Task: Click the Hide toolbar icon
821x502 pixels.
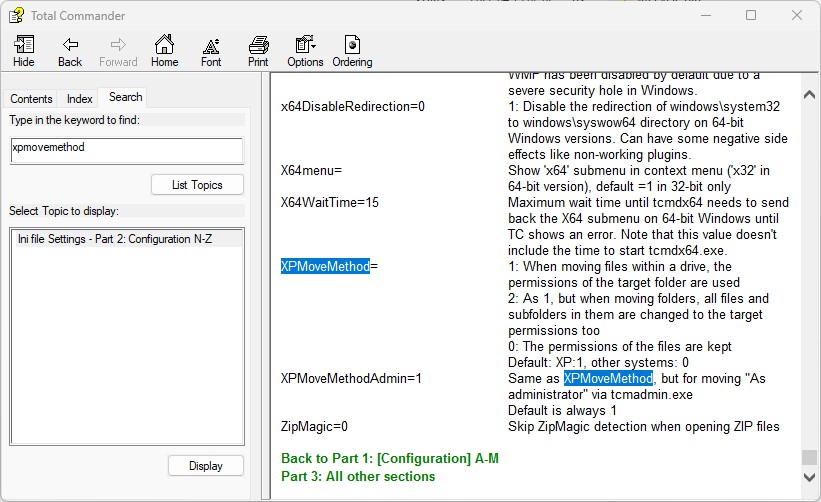Action: point(24,51)
